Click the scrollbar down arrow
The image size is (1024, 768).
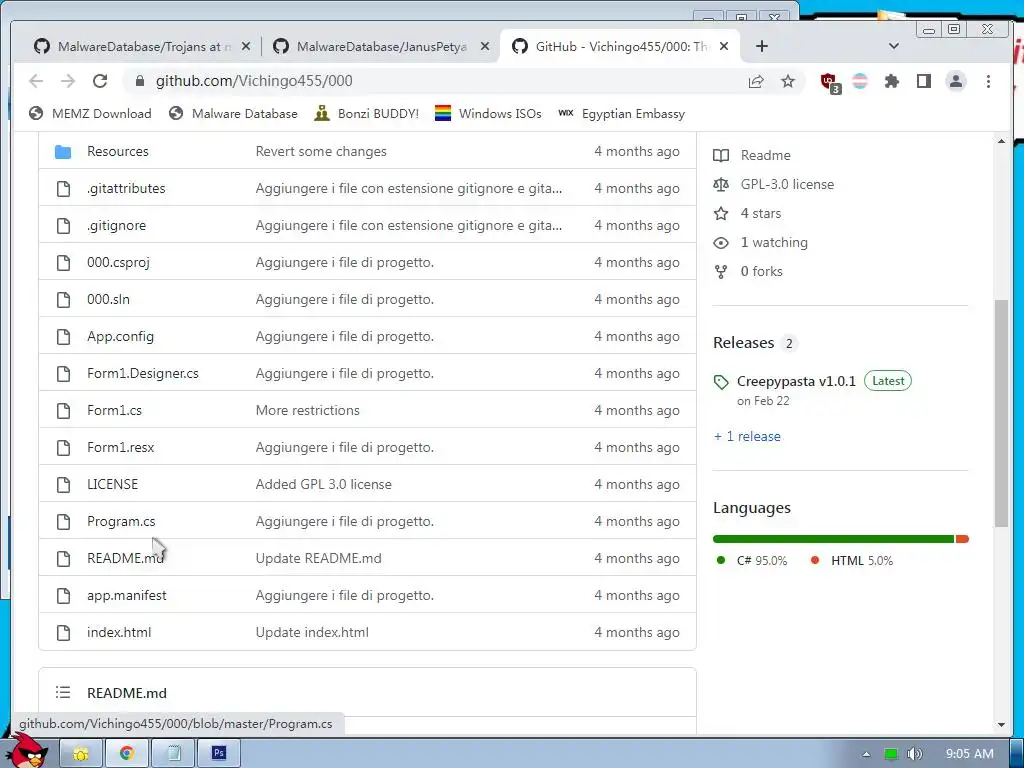coord(1002,725)
